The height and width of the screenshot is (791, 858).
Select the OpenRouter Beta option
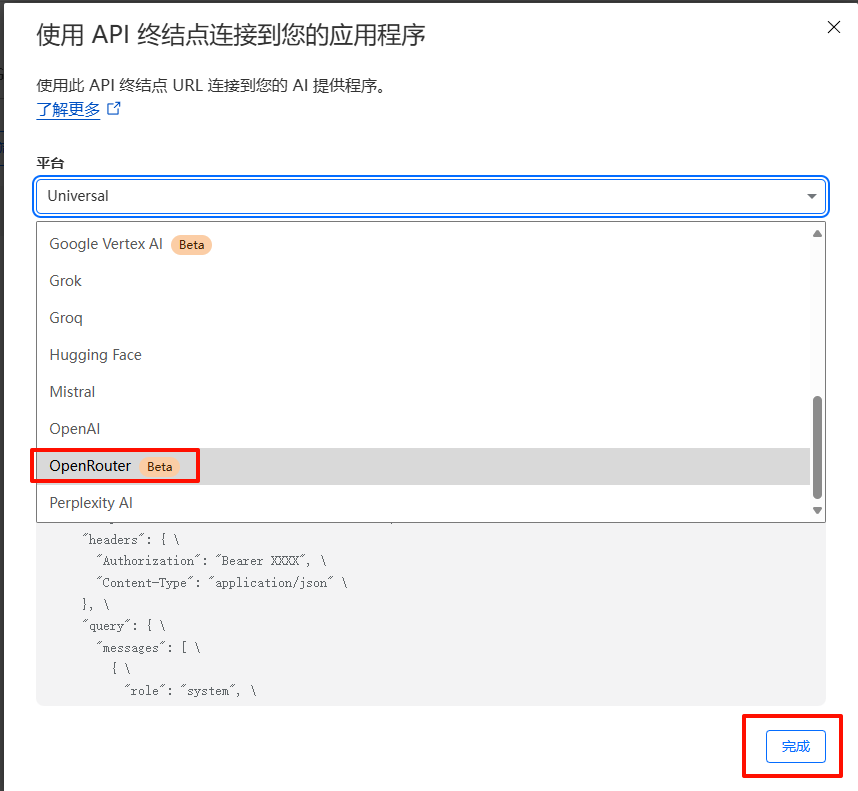(423, 466)
